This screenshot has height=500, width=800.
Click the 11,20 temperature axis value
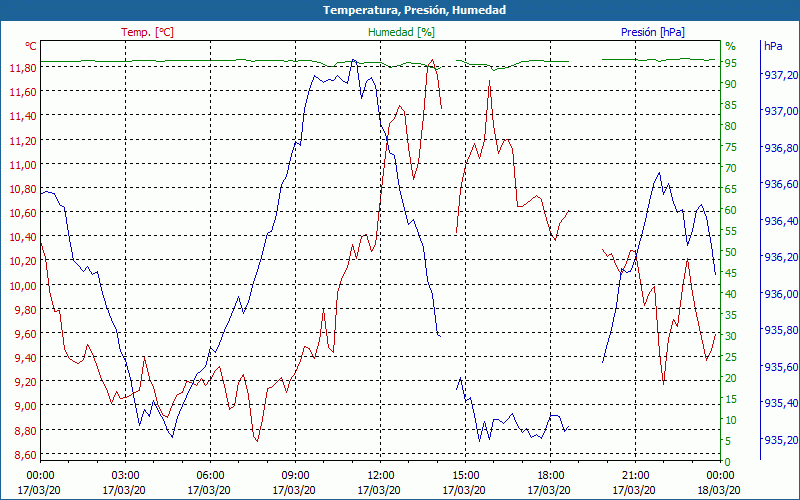[22, 140]
